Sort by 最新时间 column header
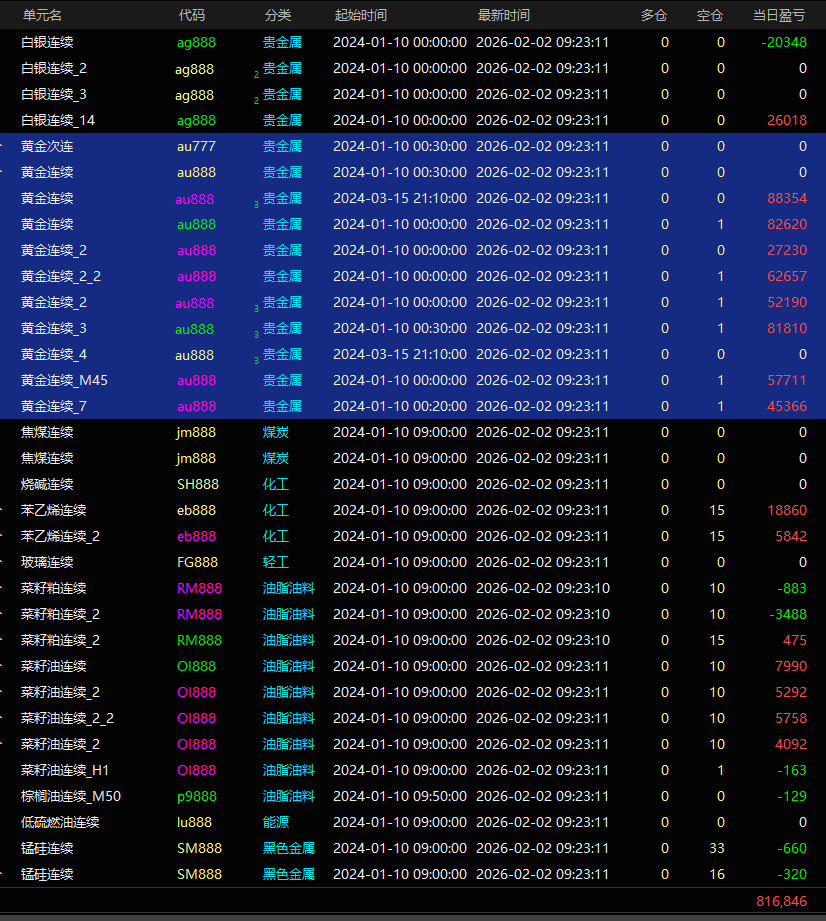The height and width of the screenshot is (921, 826). (504, 15)
